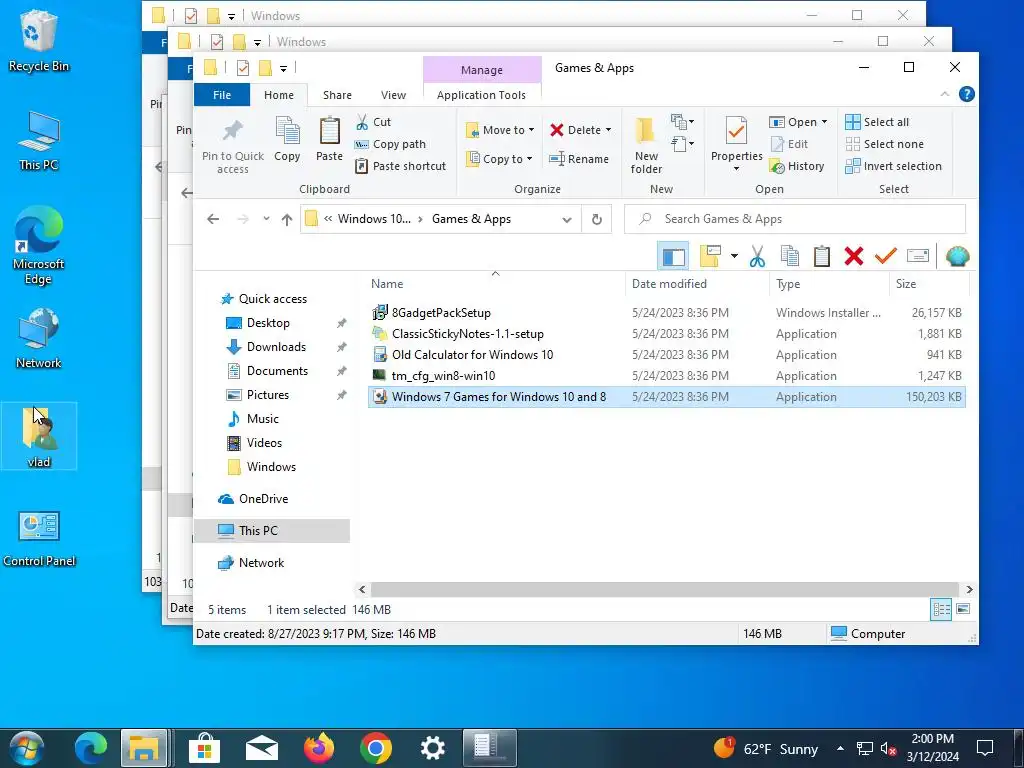Viewport: 1024px width, 768px height.
Task: Open the File menu tab
Action: coord(222,95)
